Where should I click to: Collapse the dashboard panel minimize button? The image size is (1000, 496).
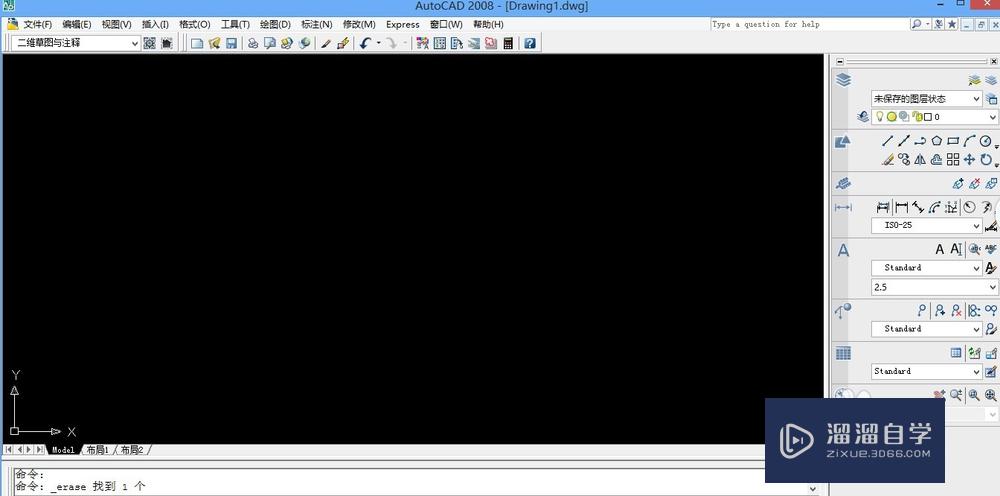pyautogui.click(x=840, y=61)
